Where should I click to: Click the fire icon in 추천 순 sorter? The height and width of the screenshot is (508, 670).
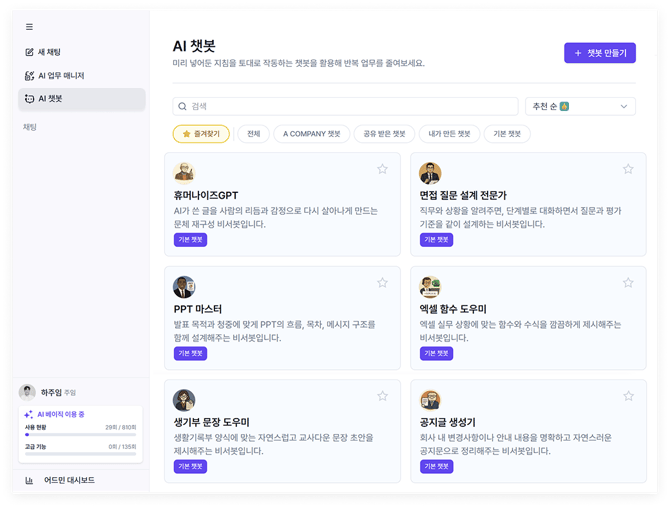(564, 106)
